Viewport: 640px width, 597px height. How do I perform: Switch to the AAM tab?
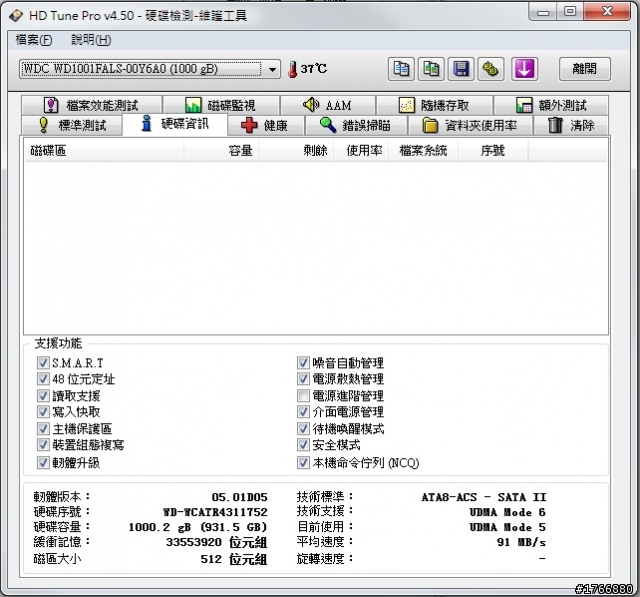pyautogui.click(x=328, y=105)
